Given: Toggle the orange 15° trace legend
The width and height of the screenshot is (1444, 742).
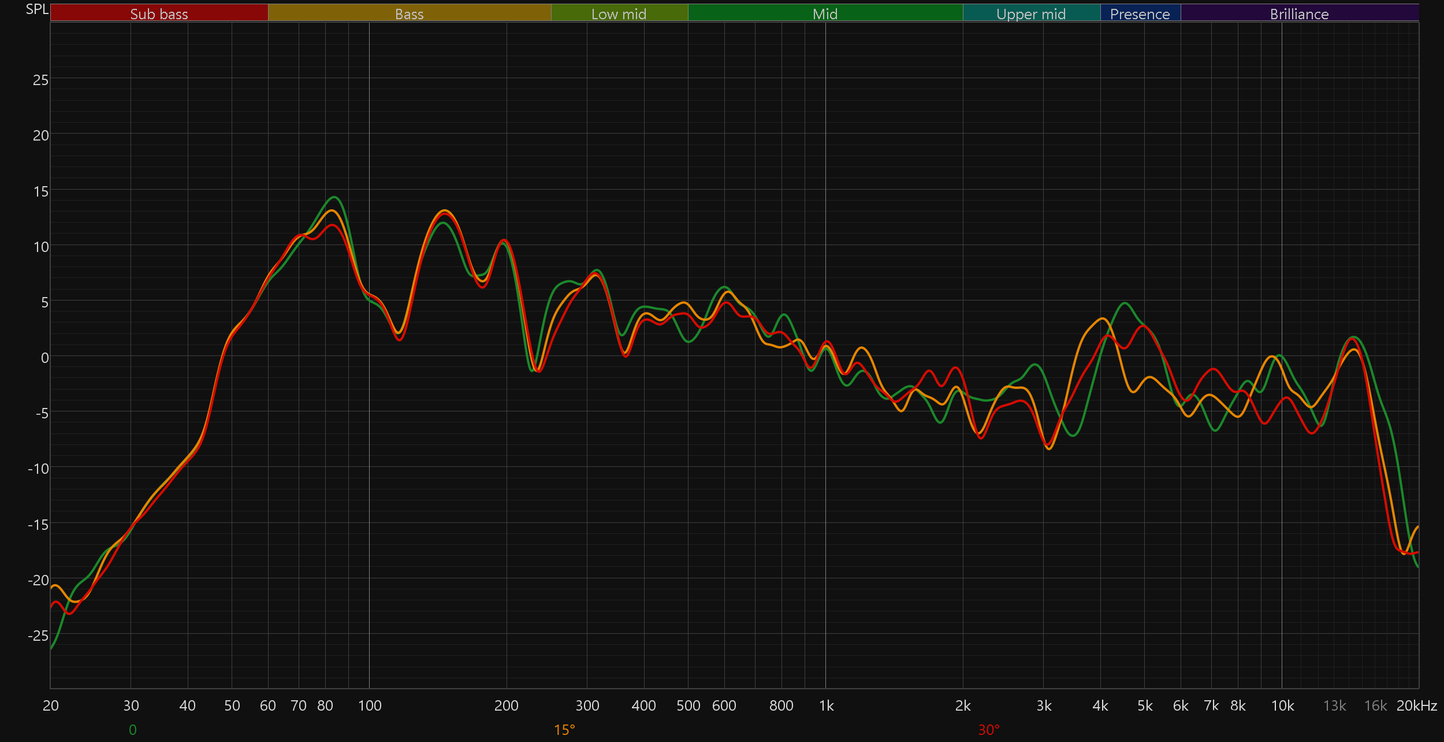Looking at the screenshot, I should (564, 730).
